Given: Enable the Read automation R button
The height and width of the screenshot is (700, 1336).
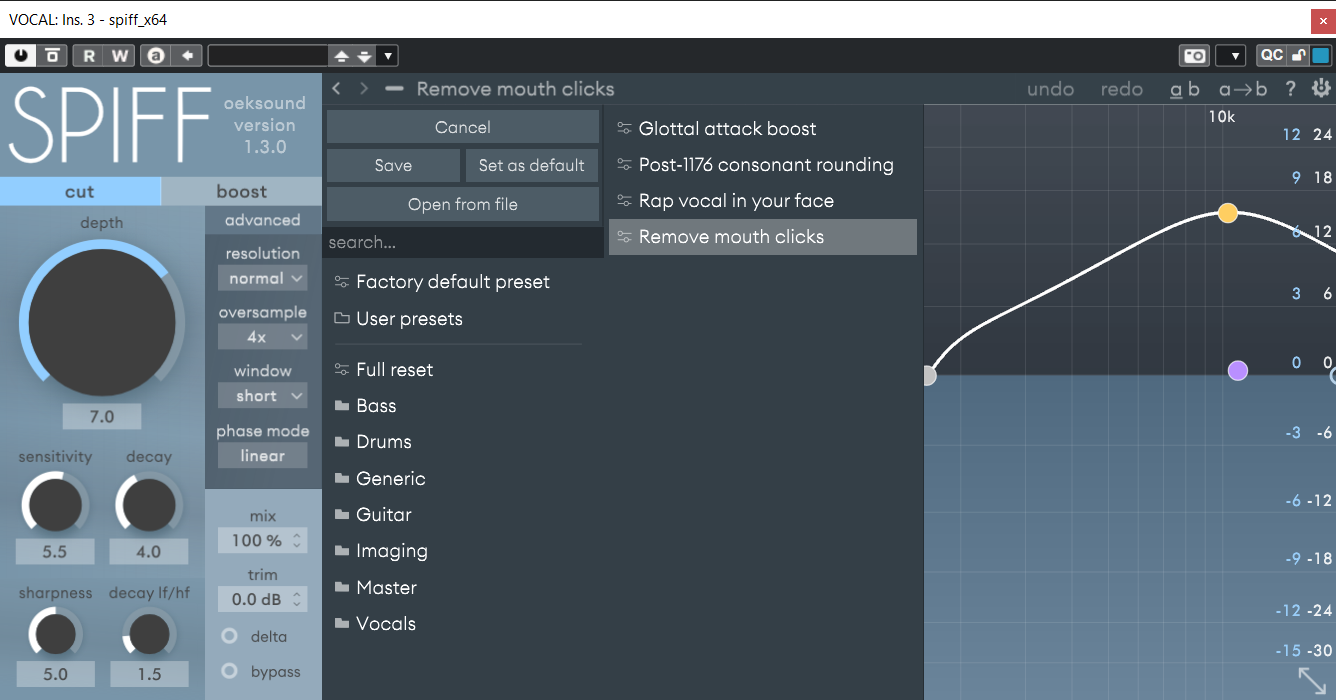Looking at the screenshot, I should 89,56.
